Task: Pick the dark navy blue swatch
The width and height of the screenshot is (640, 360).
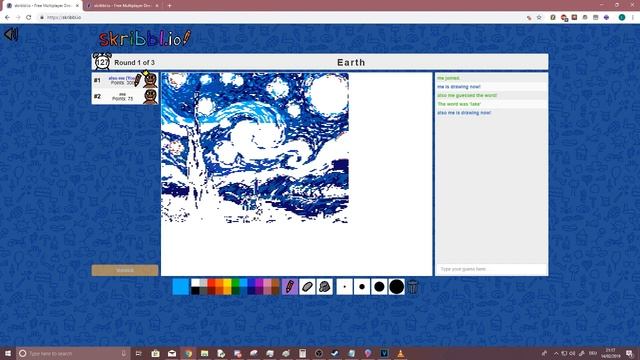Action: tap(251, 291)
